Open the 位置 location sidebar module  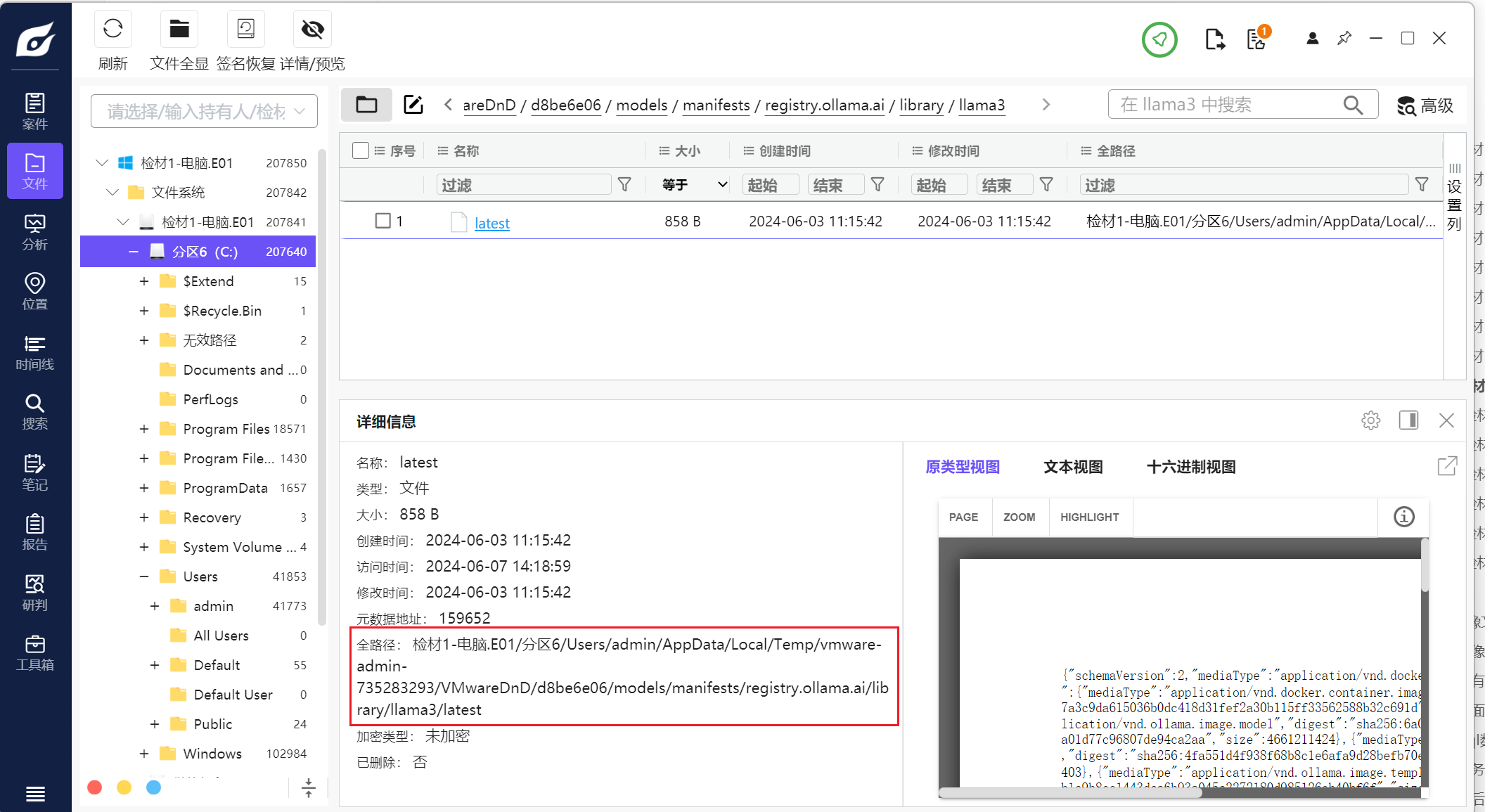click(x=34, y=292)
